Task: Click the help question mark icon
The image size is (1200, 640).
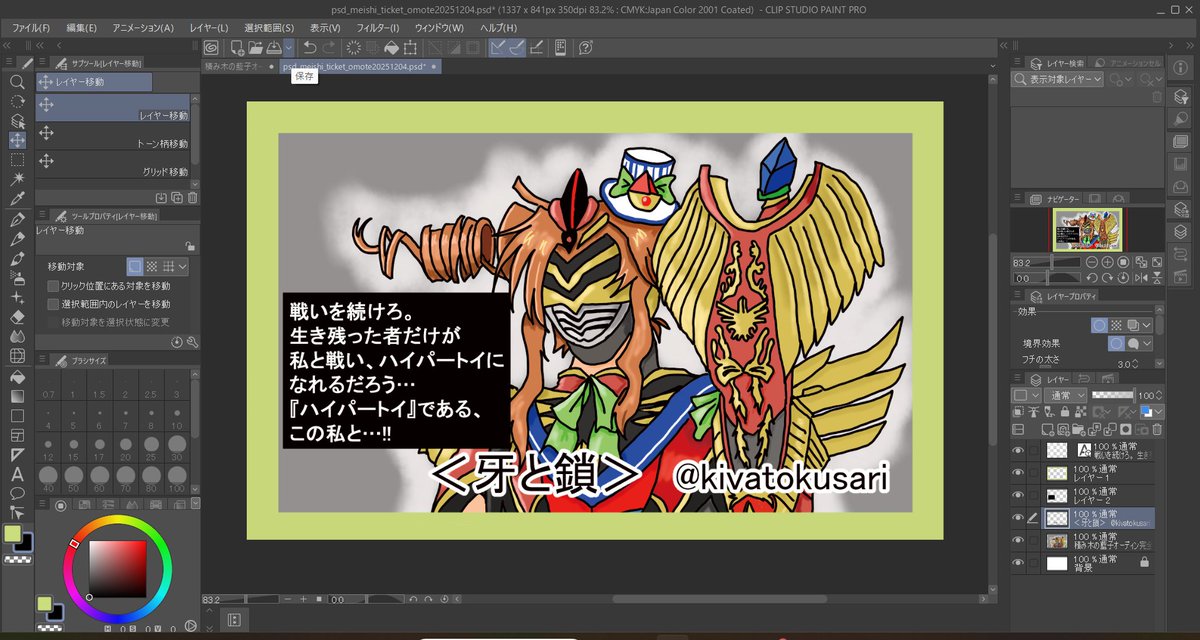Action: tap(586, 47)
